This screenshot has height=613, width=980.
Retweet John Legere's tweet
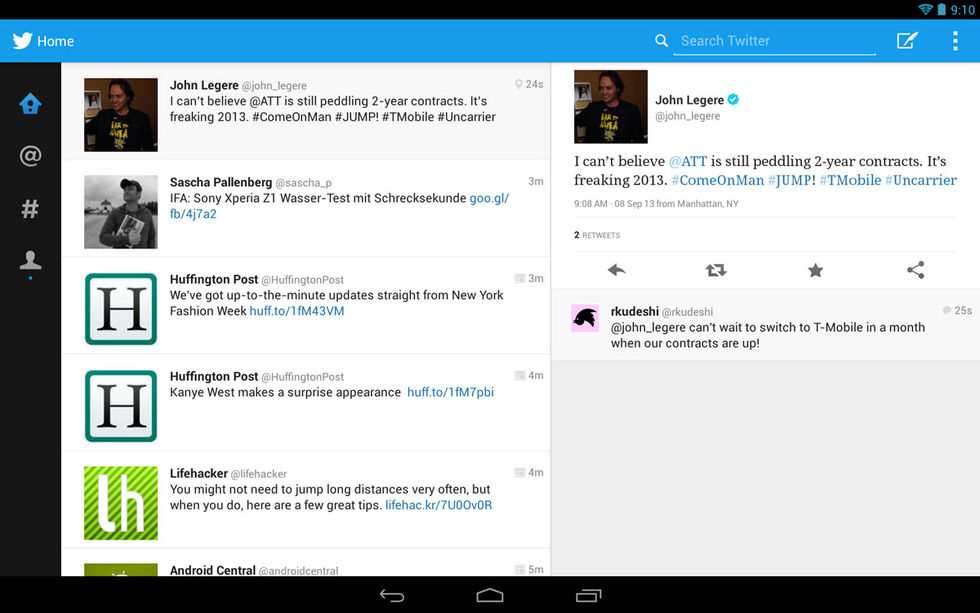click(716, 270)
